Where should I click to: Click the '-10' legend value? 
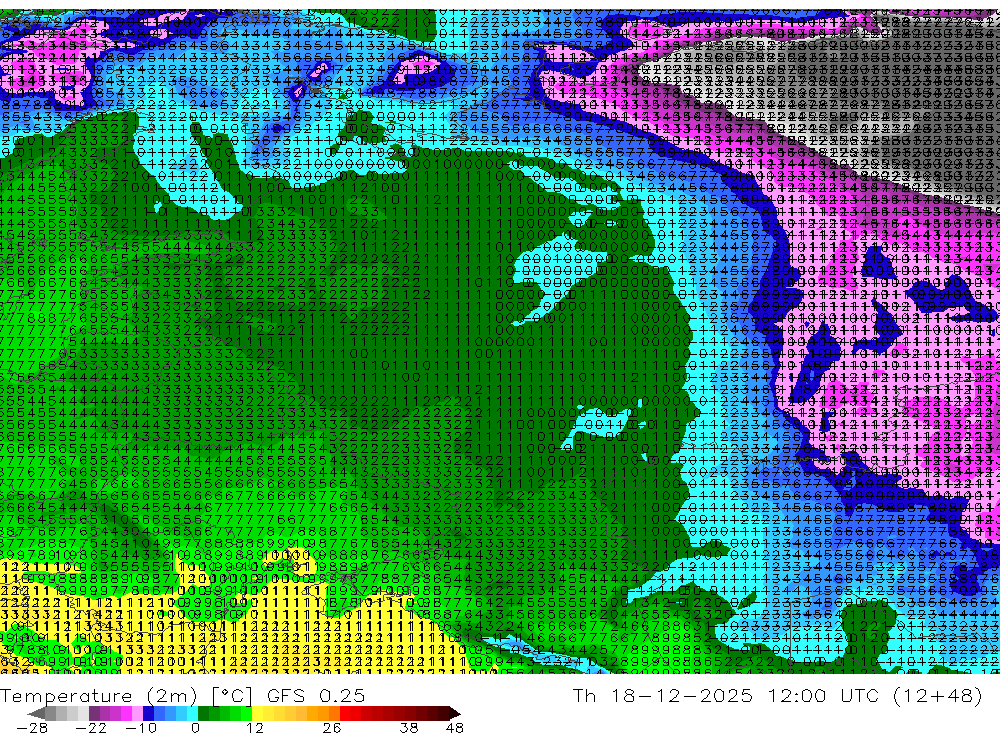141,728
